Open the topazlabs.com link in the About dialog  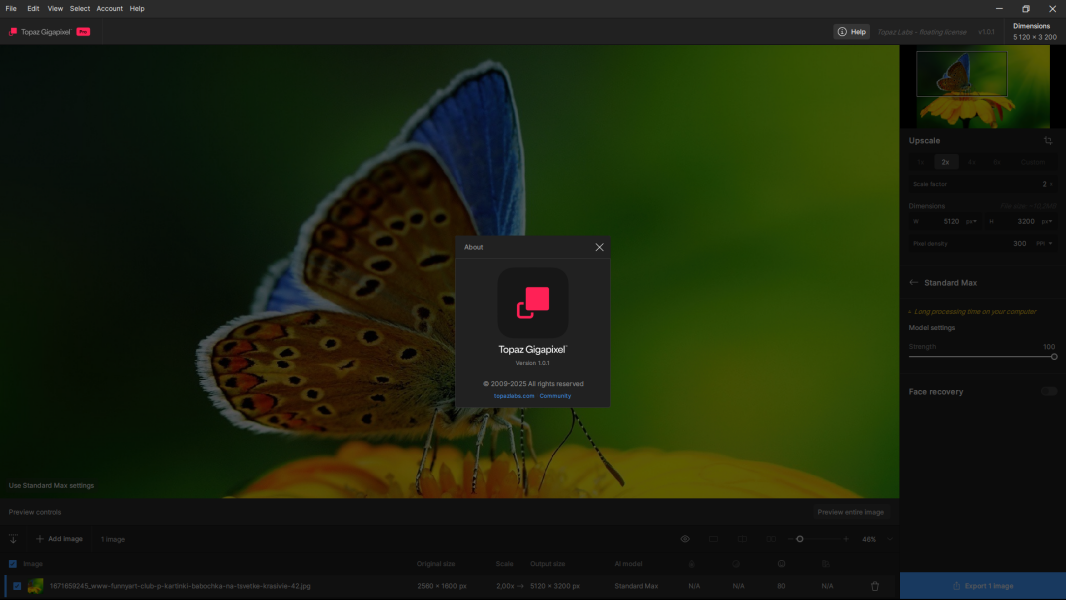point(514,396)
